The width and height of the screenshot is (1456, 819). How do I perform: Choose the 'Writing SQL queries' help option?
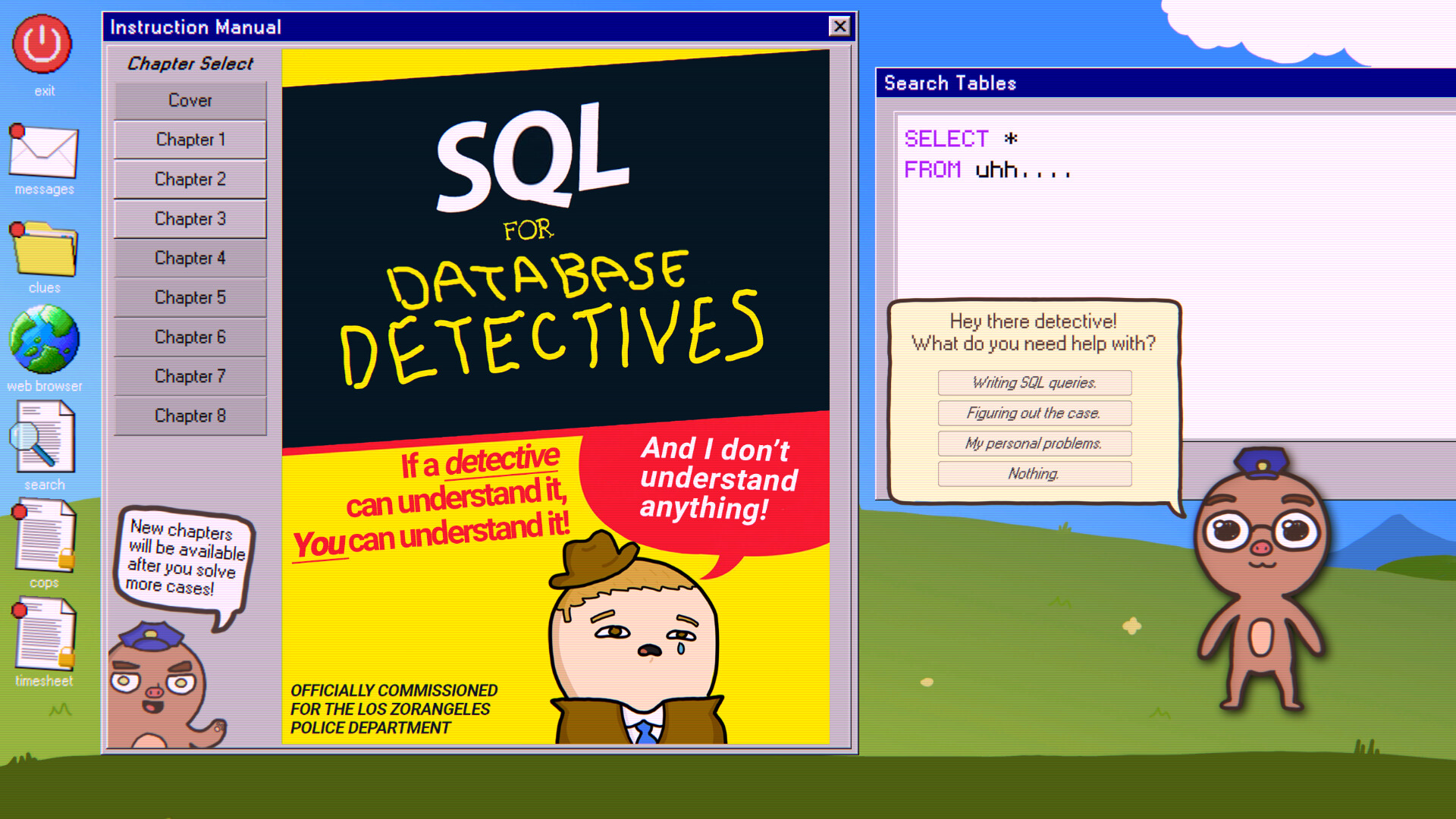click(x=1034, y=383)
